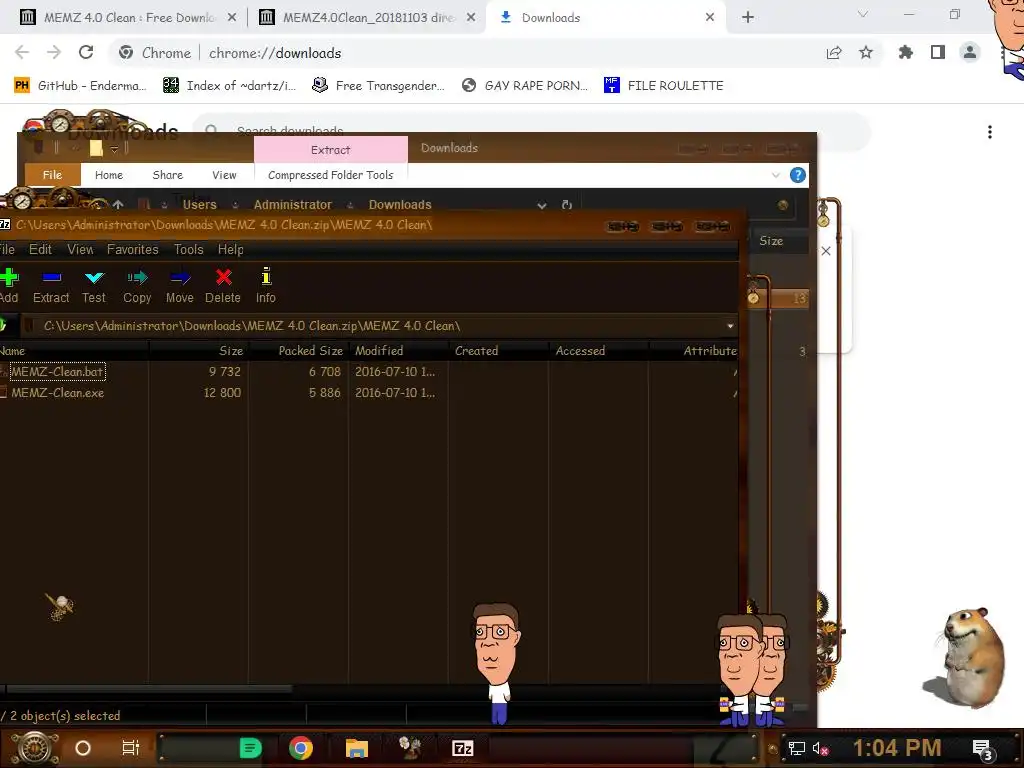
Task: Click the pink Extract contextual tab
Action: 330,150
